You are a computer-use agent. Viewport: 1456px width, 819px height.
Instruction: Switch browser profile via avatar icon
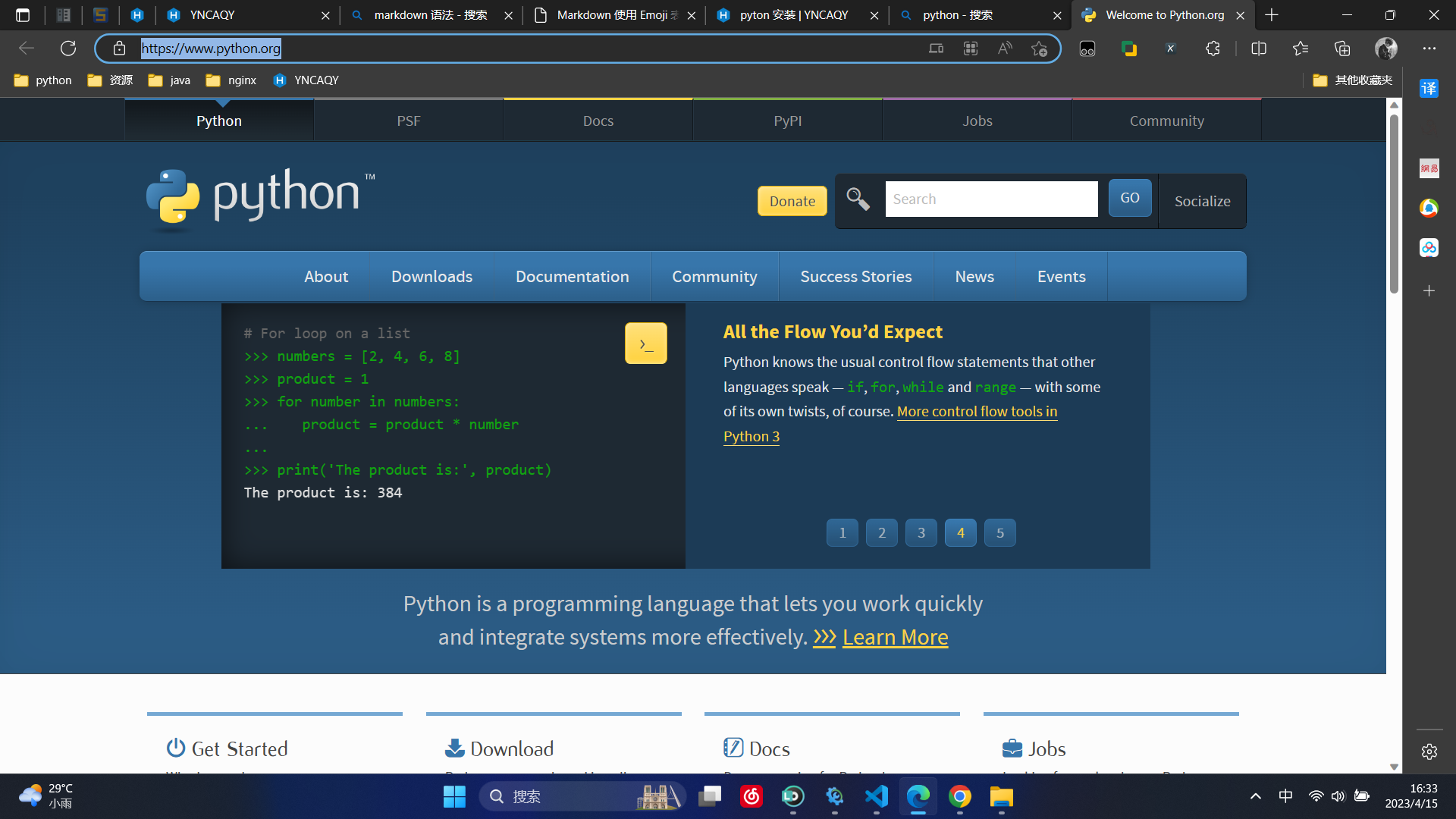click(1385, 48)
